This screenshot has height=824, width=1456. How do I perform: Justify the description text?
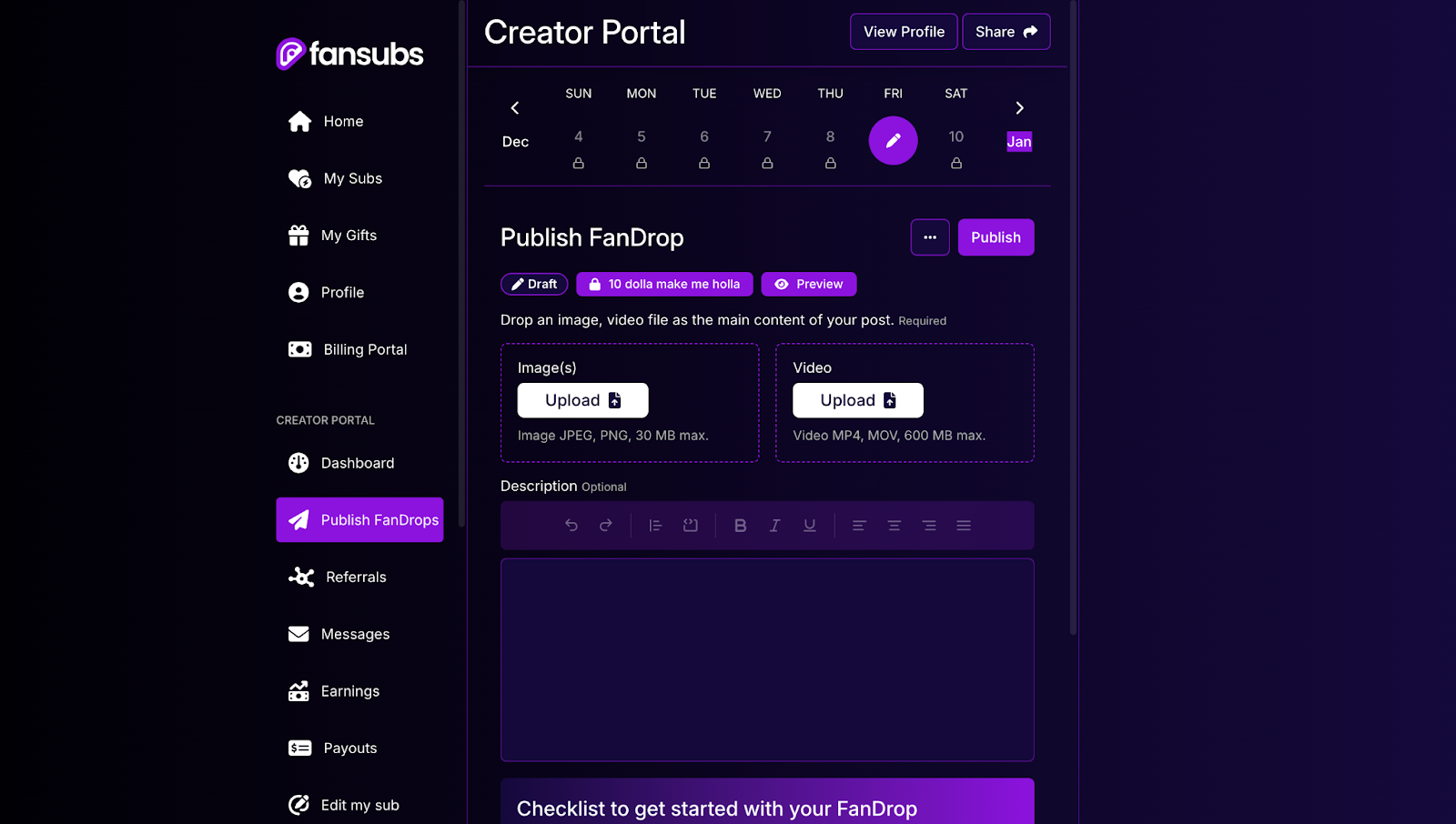(964, 525)
